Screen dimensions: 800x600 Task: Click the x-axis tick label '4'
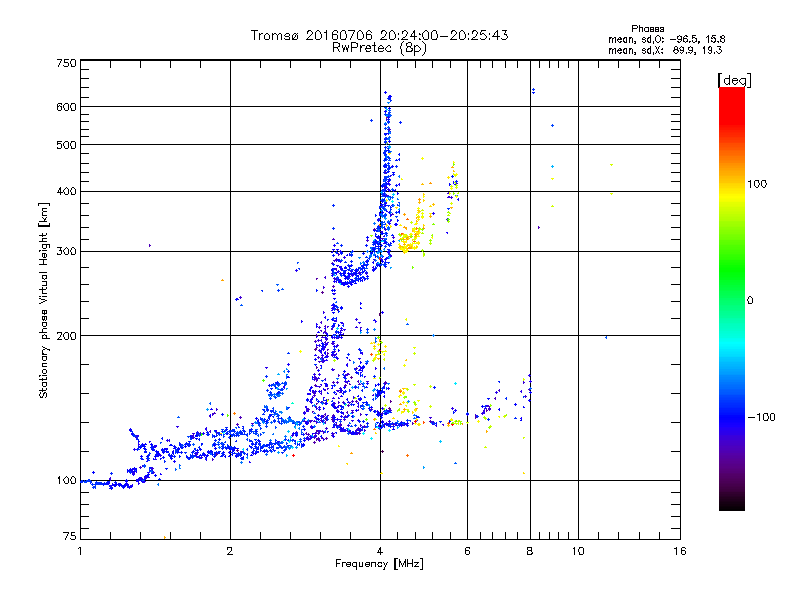point(380,551)
